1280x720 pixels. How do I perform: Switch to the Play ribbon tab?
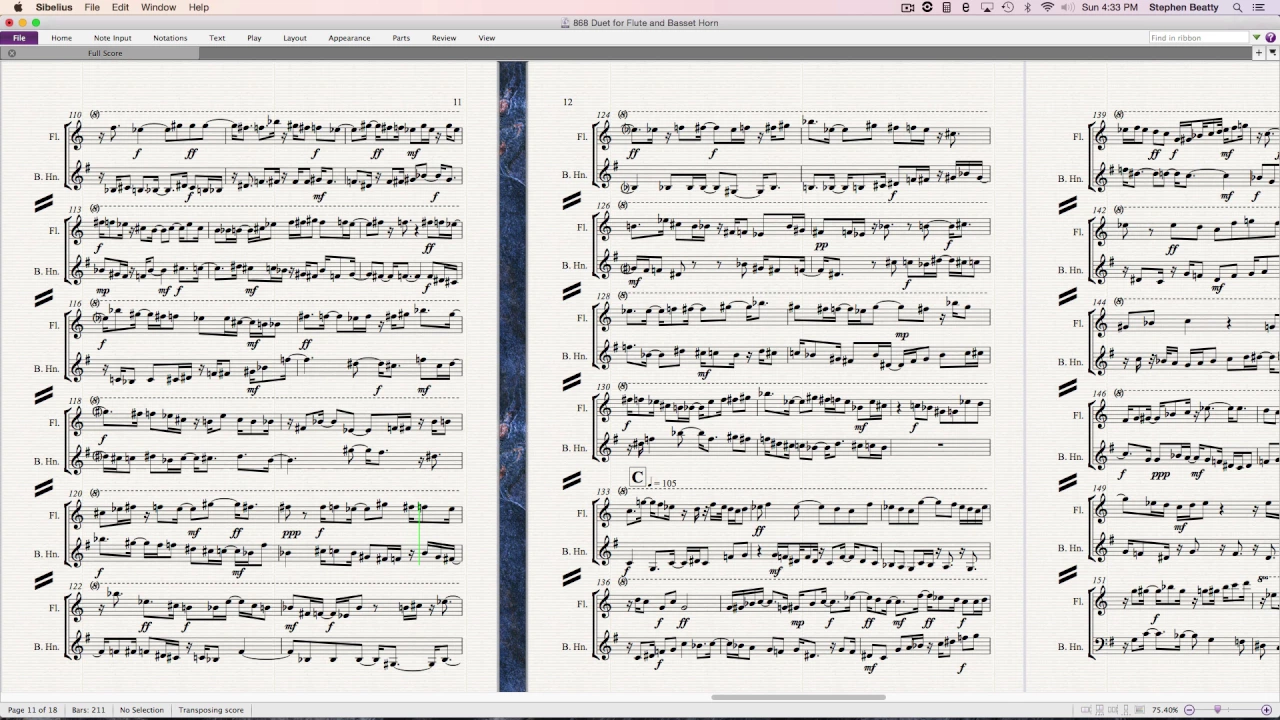pos(254,38)
